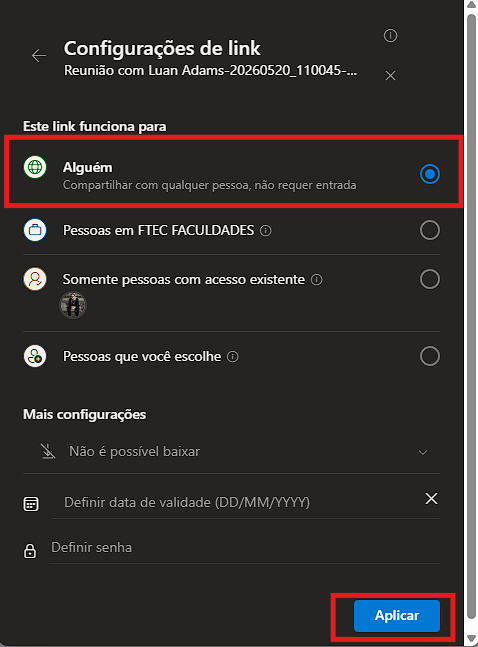This screenshot has height=647, width=478.
Task: Click the Aplicar button
Action: pyautogui.click(x=397, y=616)
